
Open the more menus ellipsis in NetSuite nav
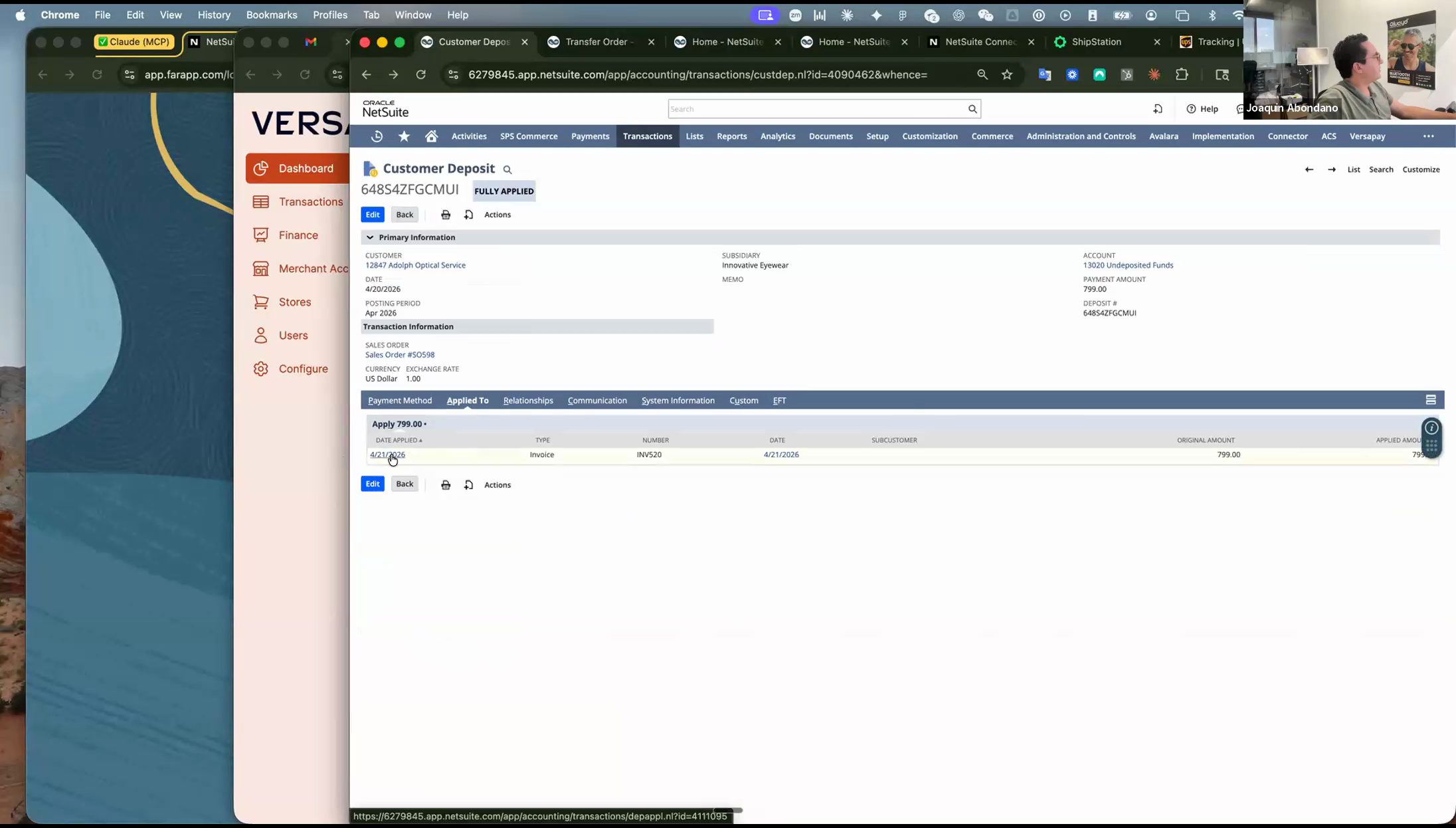tap(1429, 136)
